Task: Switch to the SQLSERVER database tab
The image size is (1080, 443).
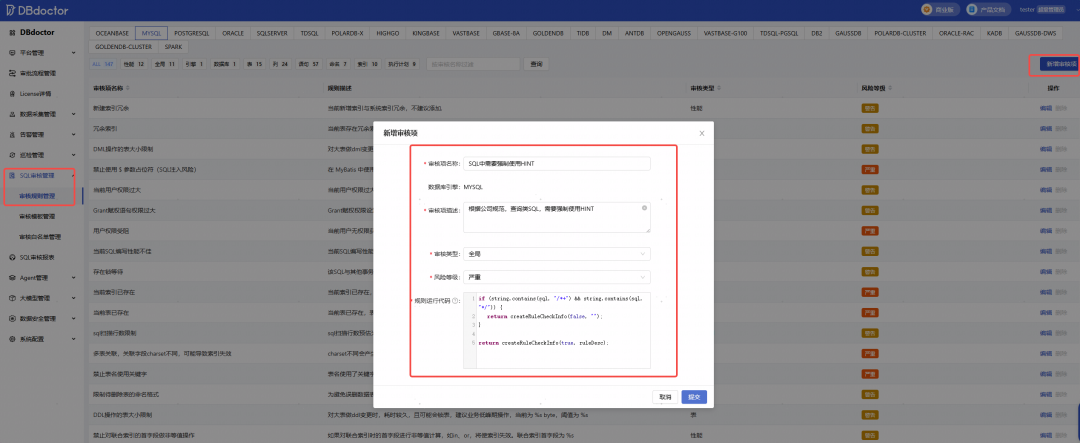Action: pyautogui.click(x=272, y=32)
